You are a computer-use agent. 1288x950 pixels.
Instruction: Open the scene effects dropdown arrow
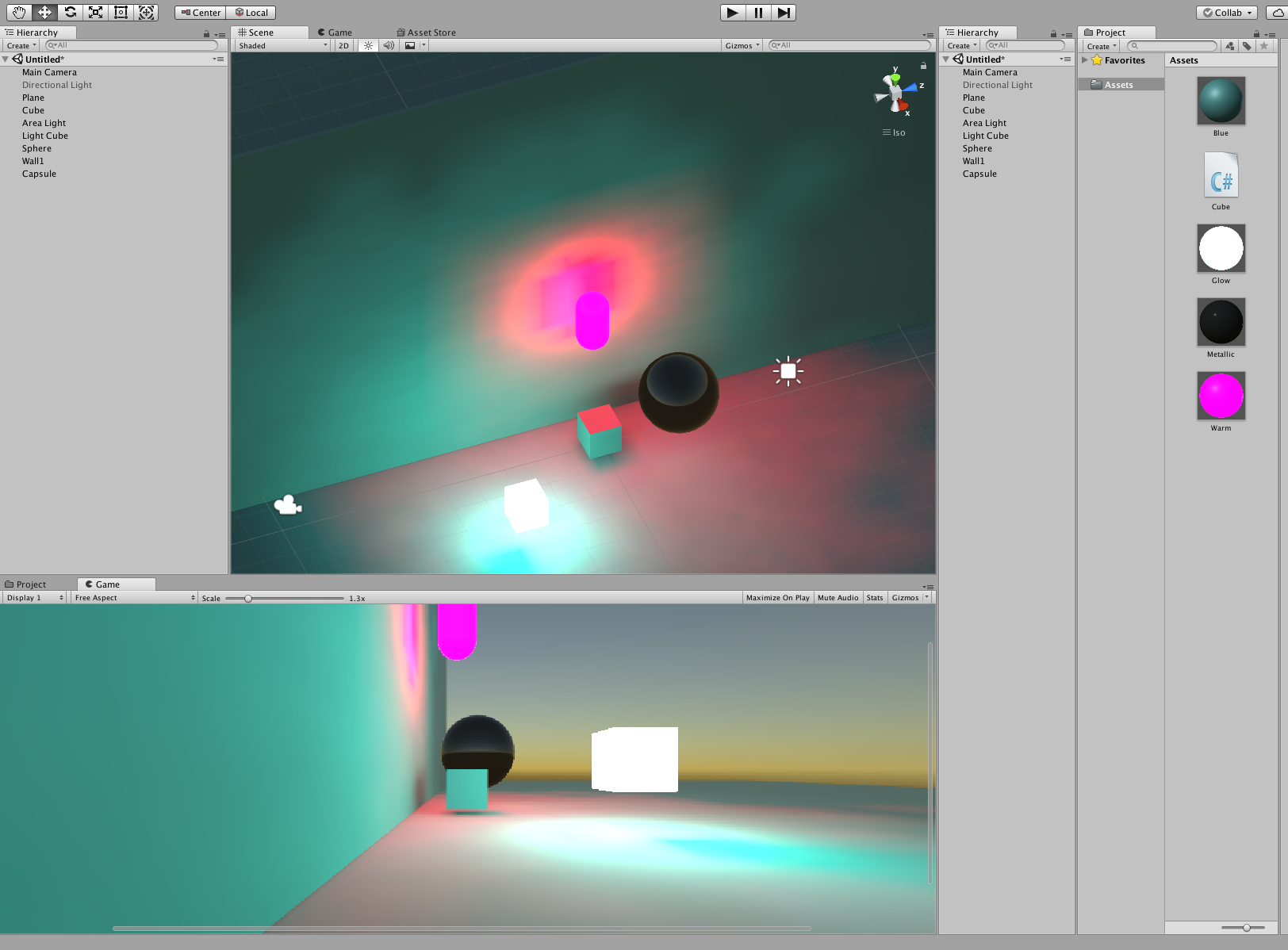click(424, 46)
